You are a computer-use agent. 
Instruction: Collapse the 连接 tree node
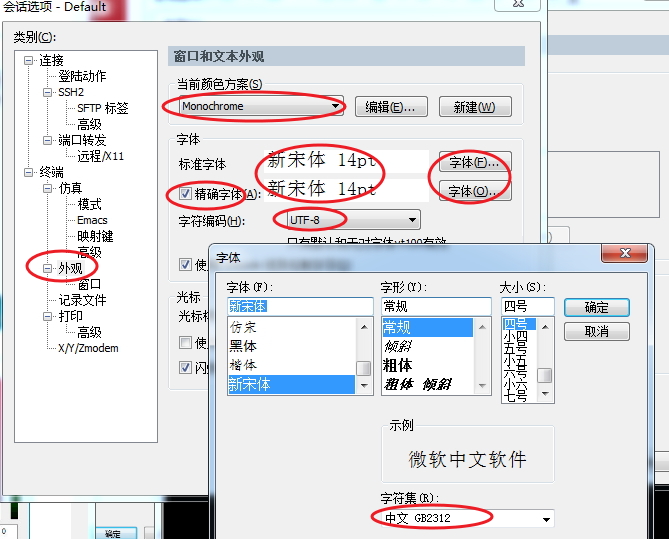pyautogui.click(x=29, y=61)
